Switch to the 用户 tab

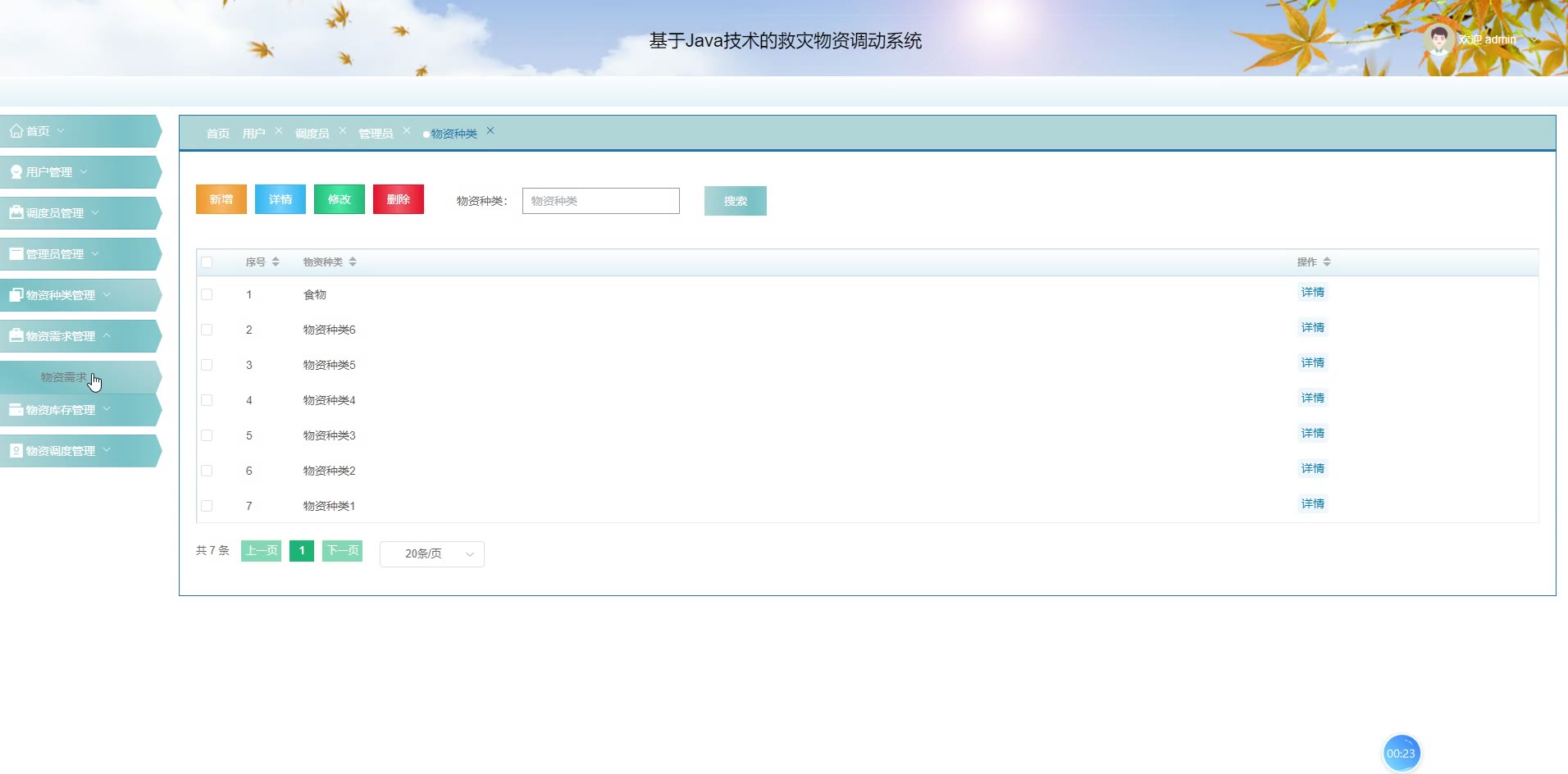(x=254, y=134)
